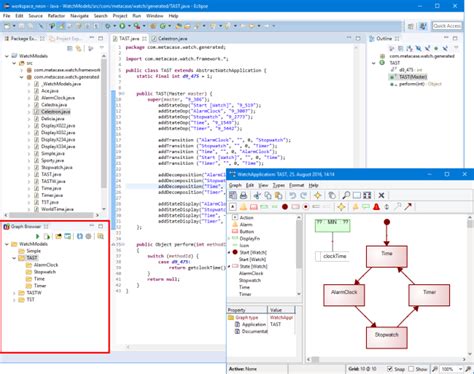The image size is (474, 374).
Task: Click the fit-to-window icon in WatchApplication toolbar
Action: pos(367,195)
